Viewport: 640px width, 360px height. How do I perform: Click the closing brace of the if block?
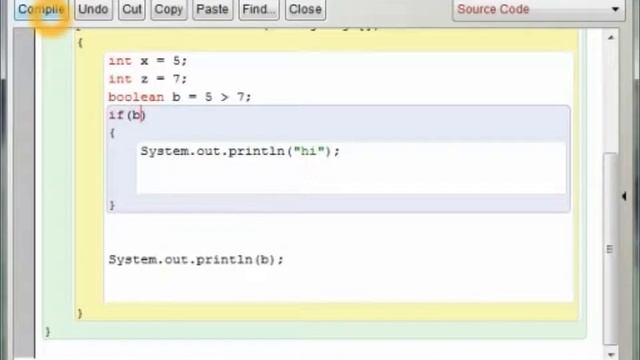click(112, 205)
